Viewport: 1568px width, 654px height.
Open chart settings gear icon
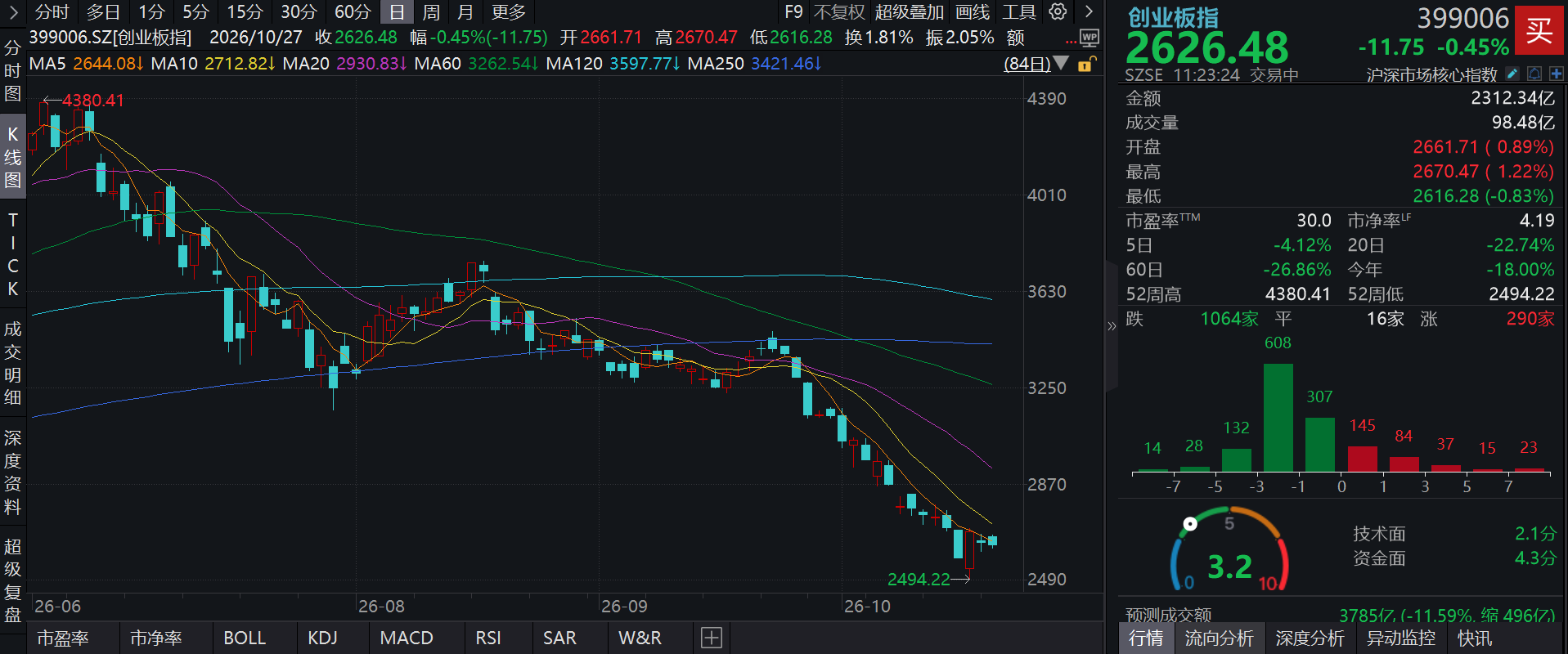1058,11
